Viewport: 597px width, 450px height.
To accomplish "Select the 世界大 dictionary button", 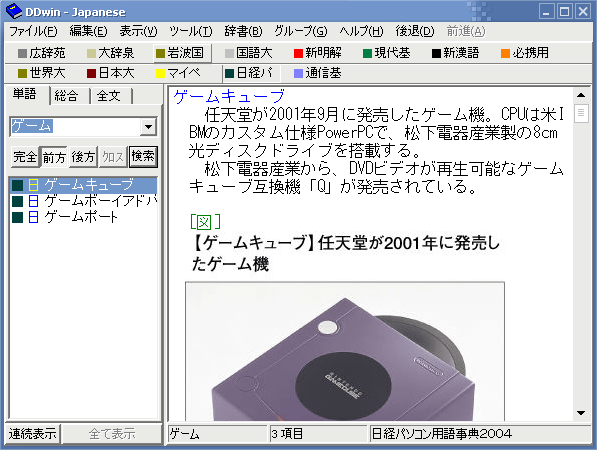I will pos(42,73).
